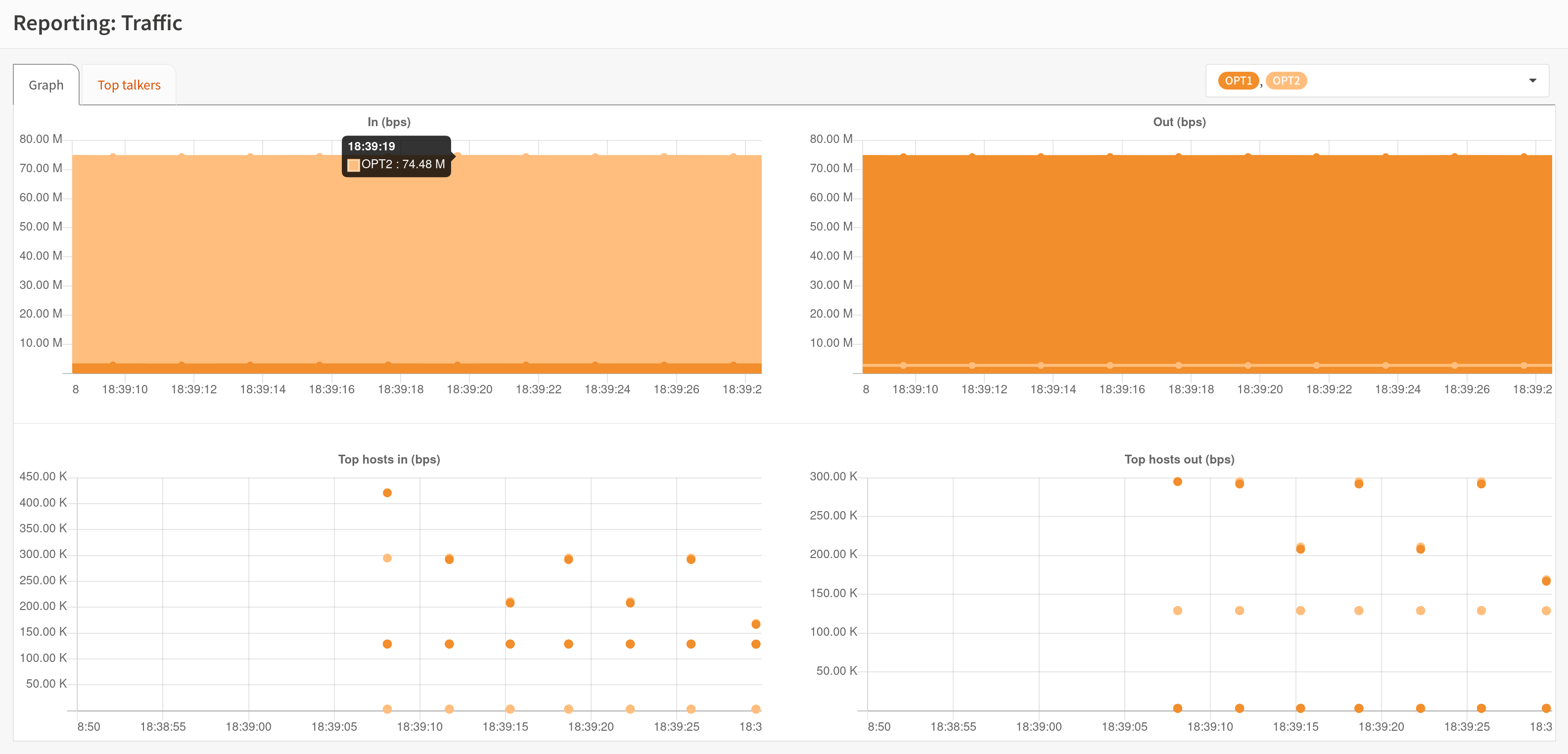The image size is (1568, 754).
Task: Remove the OPT2 interface tag
Action: point(1286,80)
